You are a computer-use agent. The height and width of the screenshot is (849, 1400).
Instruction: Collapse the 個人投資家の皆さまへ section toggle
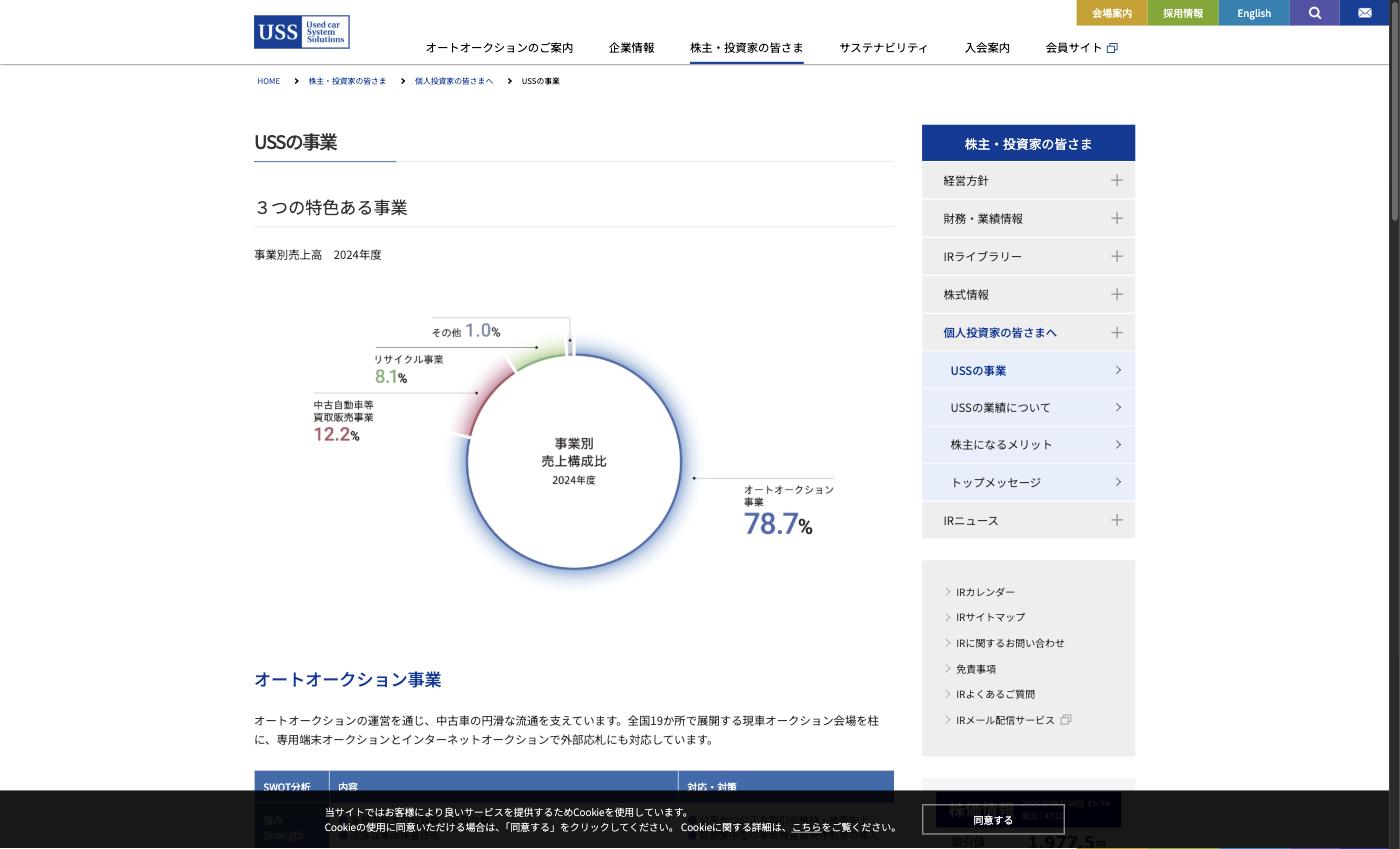point(1117,332)
